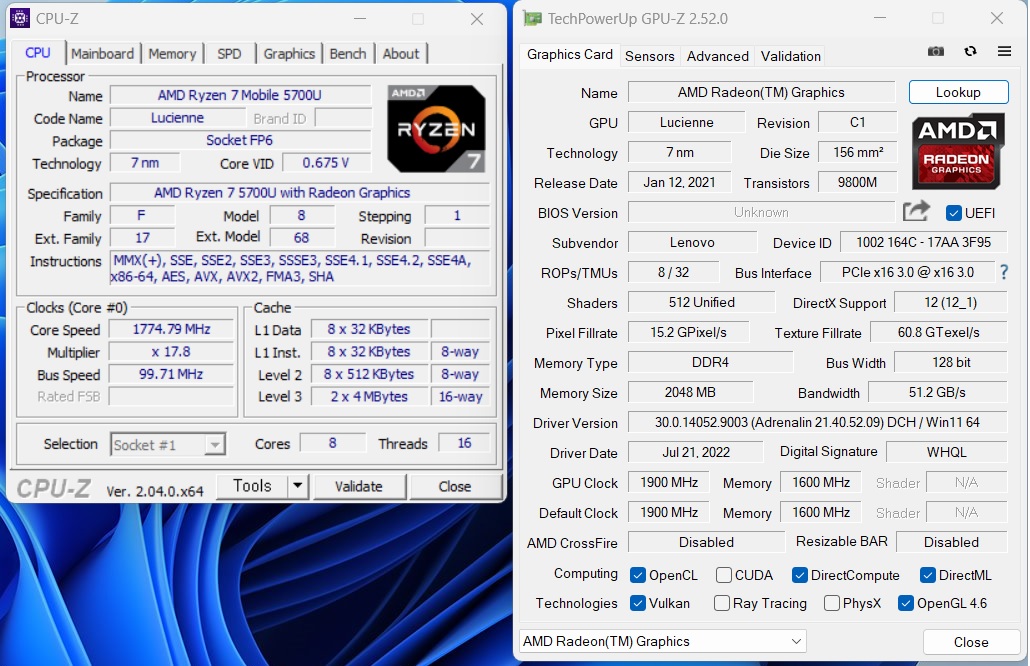Click the Threads value 16
This screenshot has width=1030, height=666.
464,443
